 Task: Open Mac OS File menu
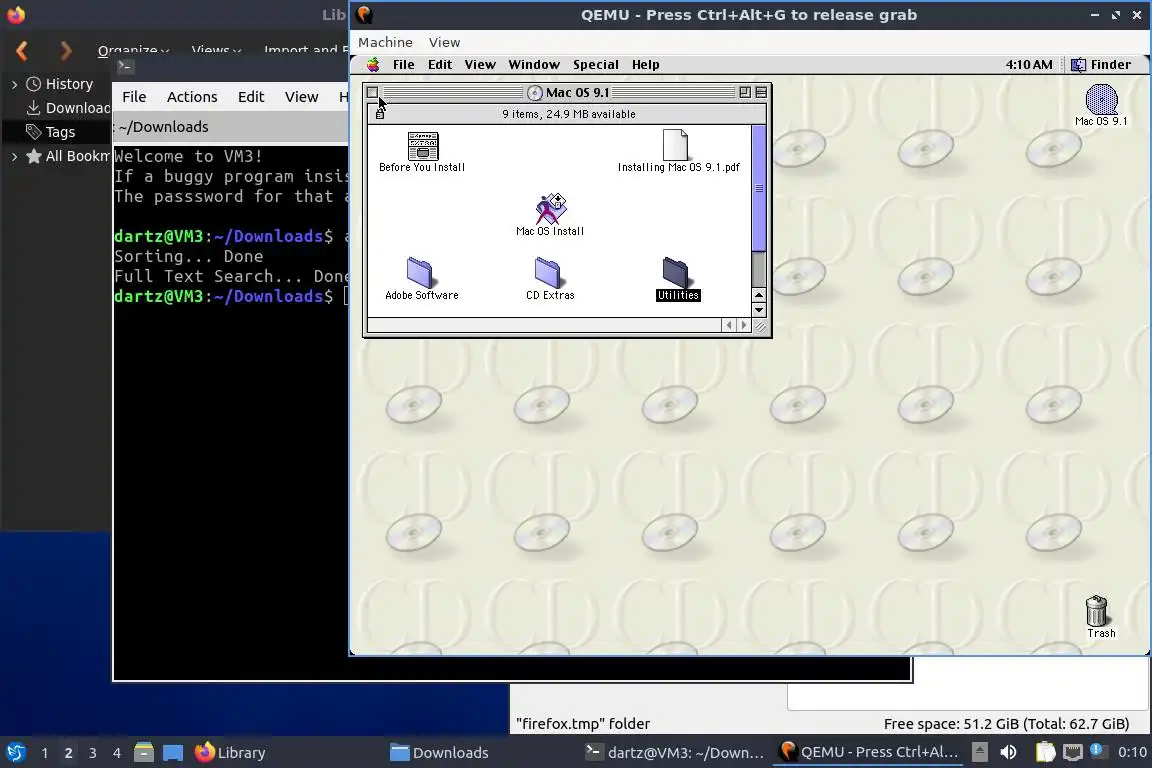coord(403,65)
